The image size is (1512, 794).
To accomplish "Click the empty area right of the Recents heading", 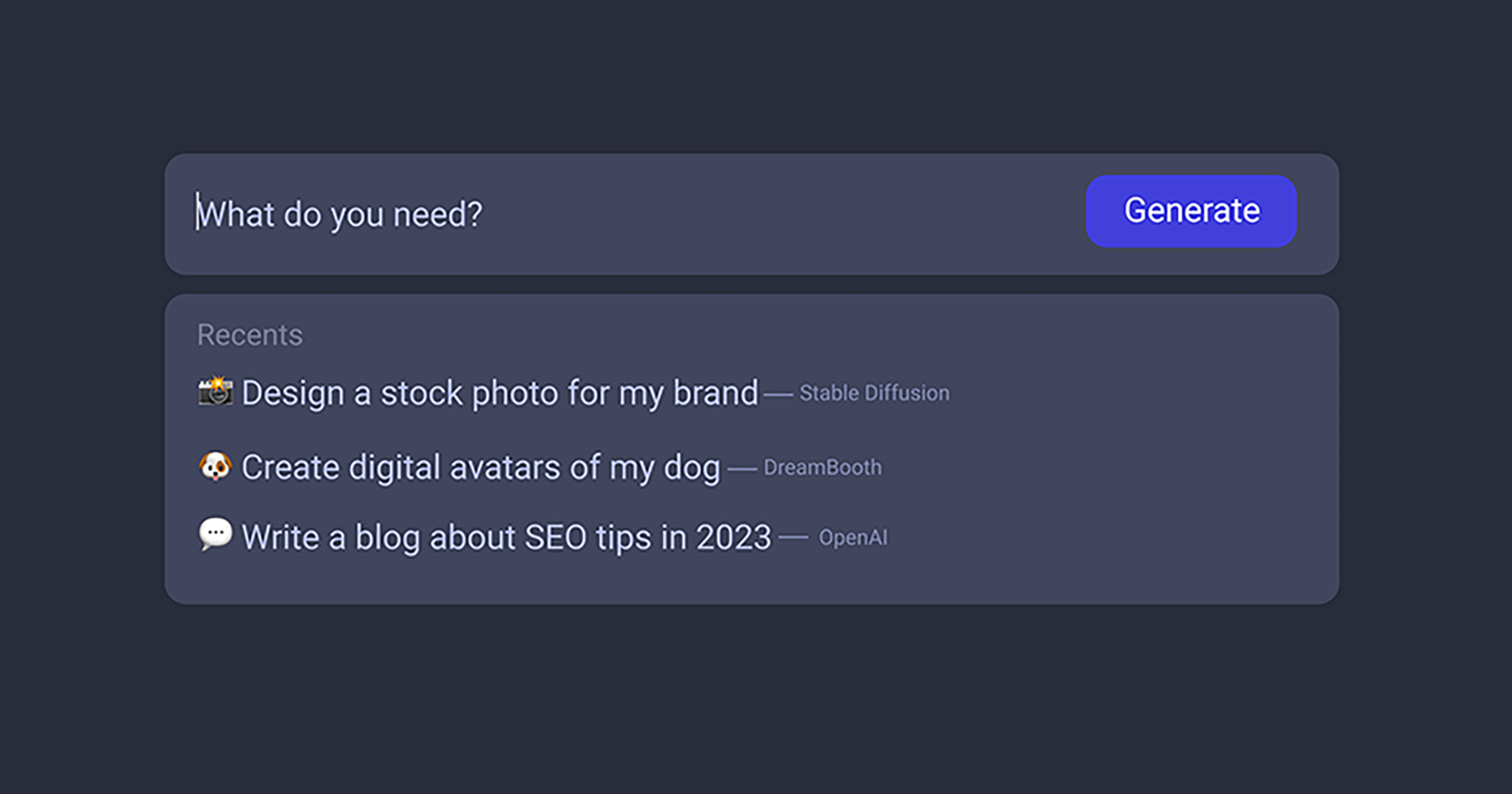I will click(786, 335).
